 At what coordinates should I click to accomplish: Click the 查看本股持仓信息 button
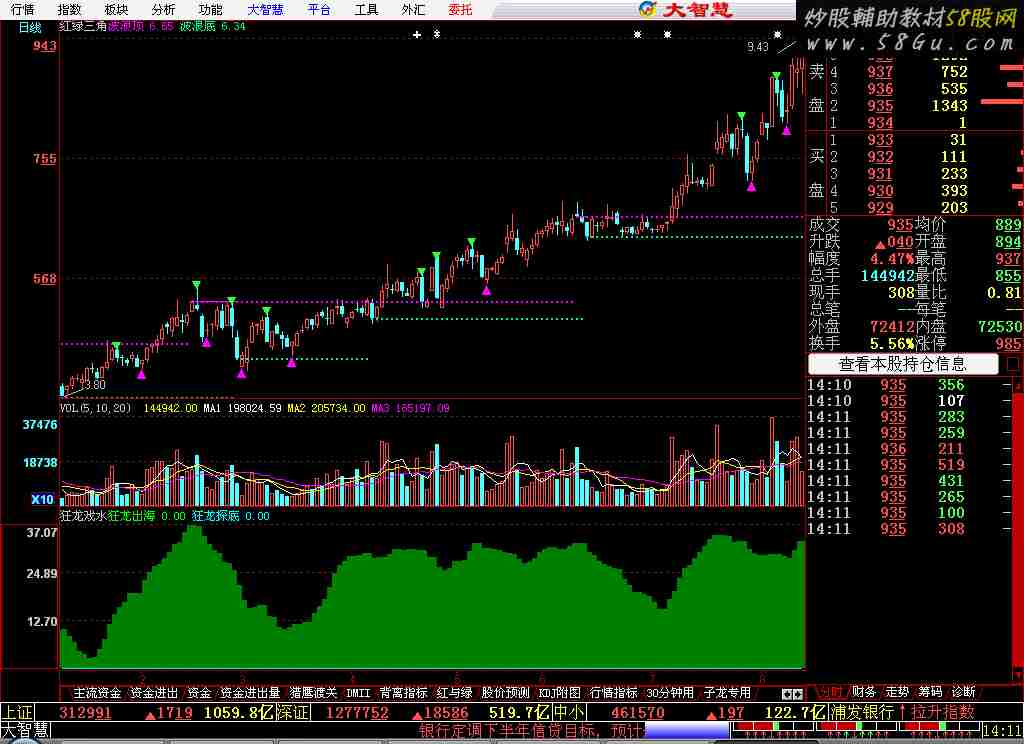point(903,364)
